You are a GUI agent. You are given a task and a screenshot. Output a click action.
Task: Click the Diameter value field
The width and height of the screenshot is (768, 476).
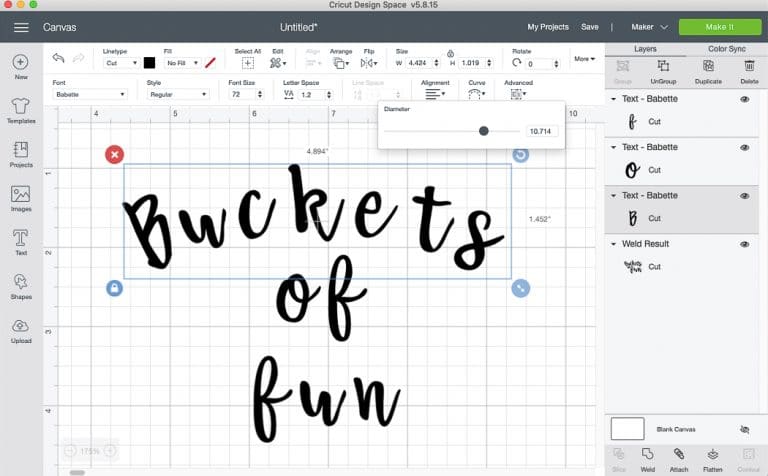pyautogui.click(x=541, y=131)
